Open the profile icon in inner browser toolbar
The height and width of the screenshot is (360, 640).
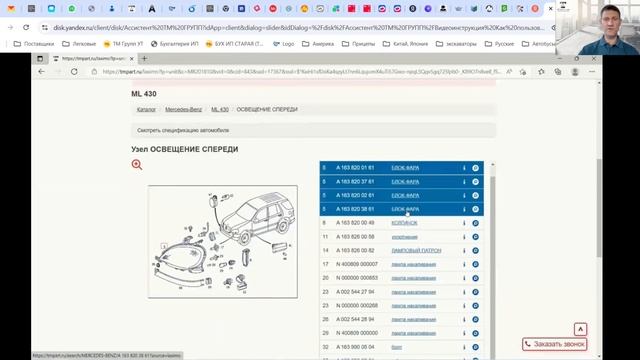575,71
